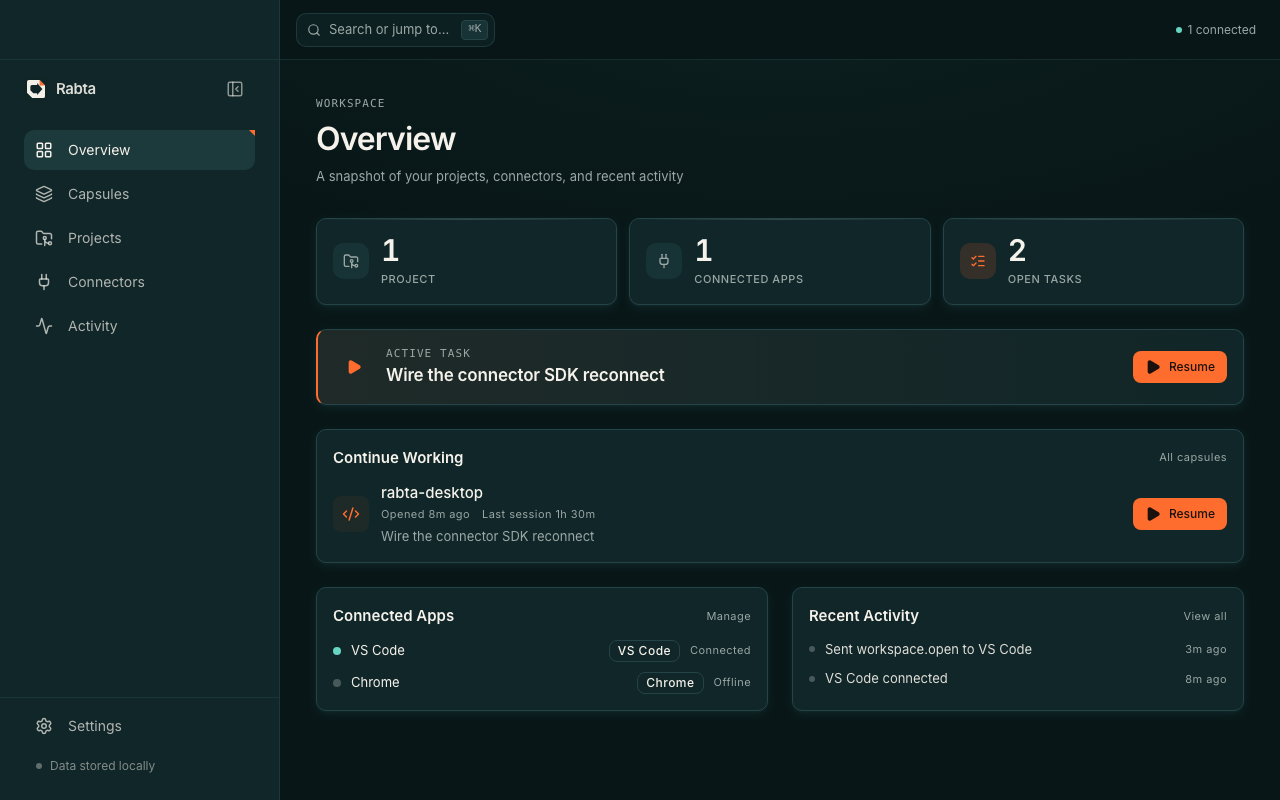Click the Overview grid icon in sidebar
The width and height of the screenshot is (1280, 800).
[44, 150]
